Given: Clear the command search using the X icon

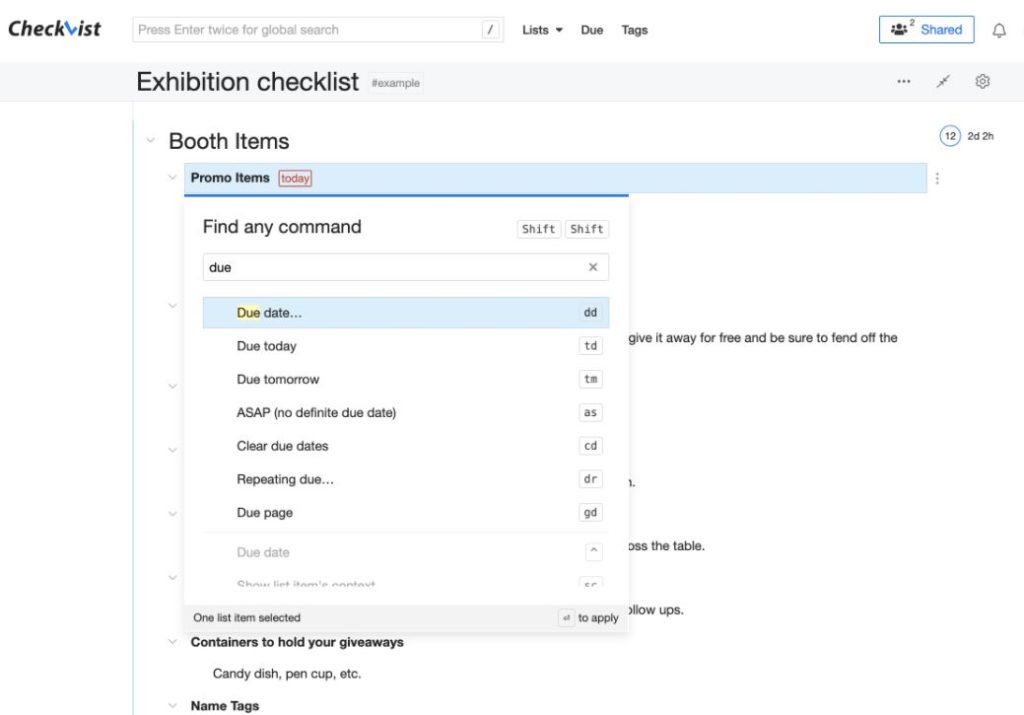Looking at the screenshot, I should pyautogui.click(x=594, y=267).
